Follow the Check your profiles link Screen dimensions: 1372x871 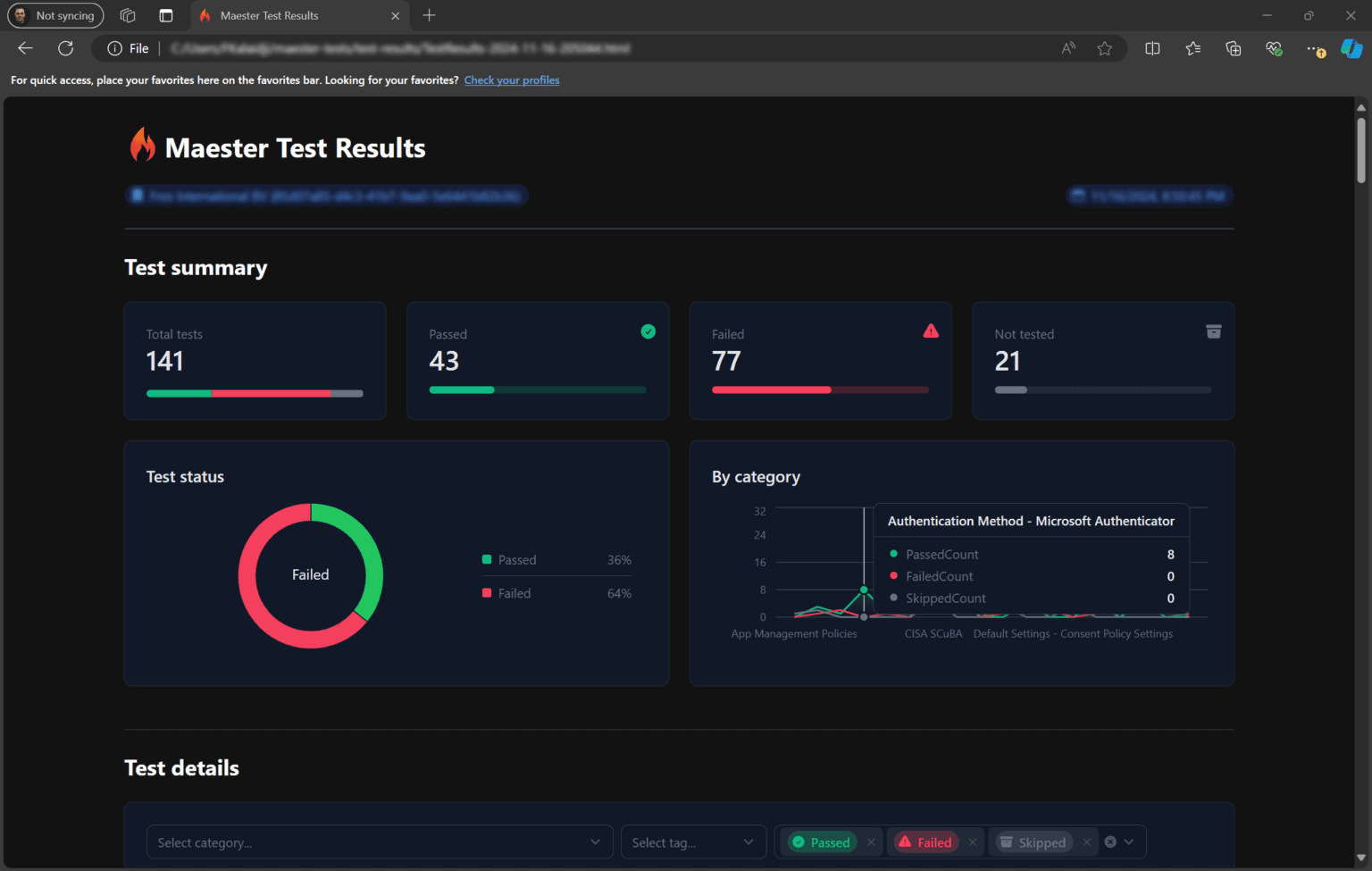[512, 80]
